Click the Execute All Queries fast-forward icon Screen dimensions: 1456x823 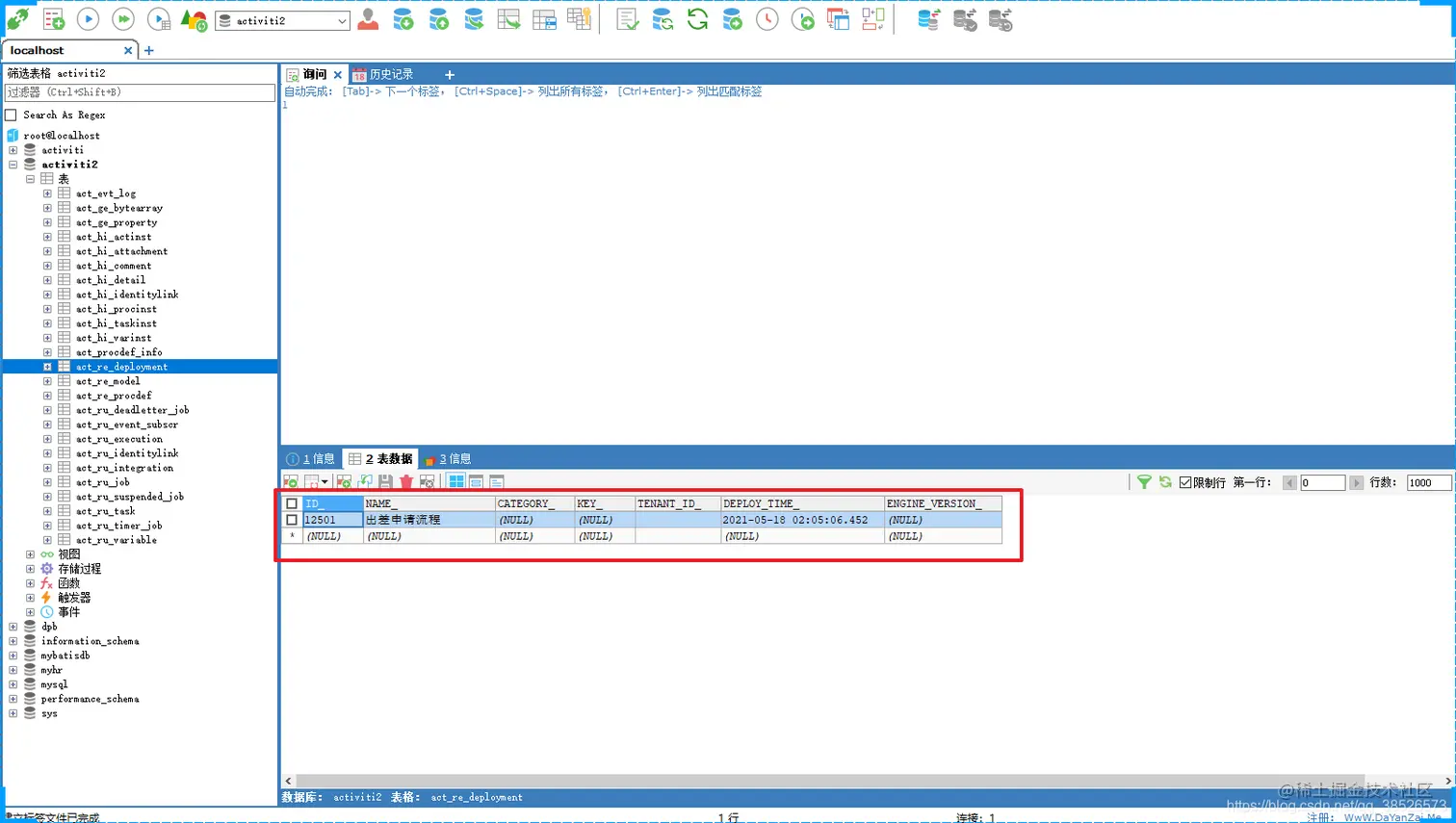pyautogui.click(x=122, y=19)
